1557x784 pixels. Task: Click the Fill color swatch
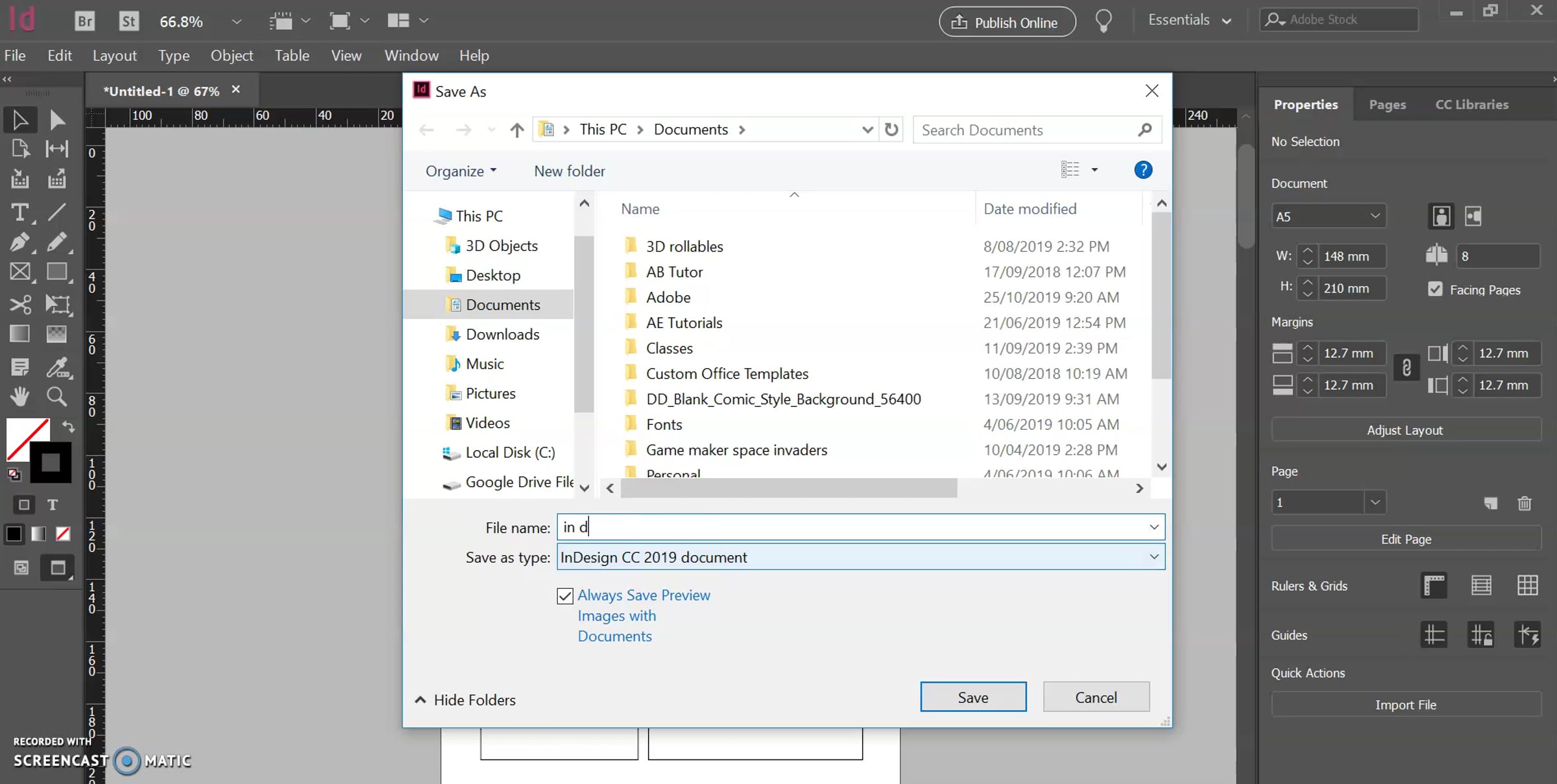click(x=21, y=434)
